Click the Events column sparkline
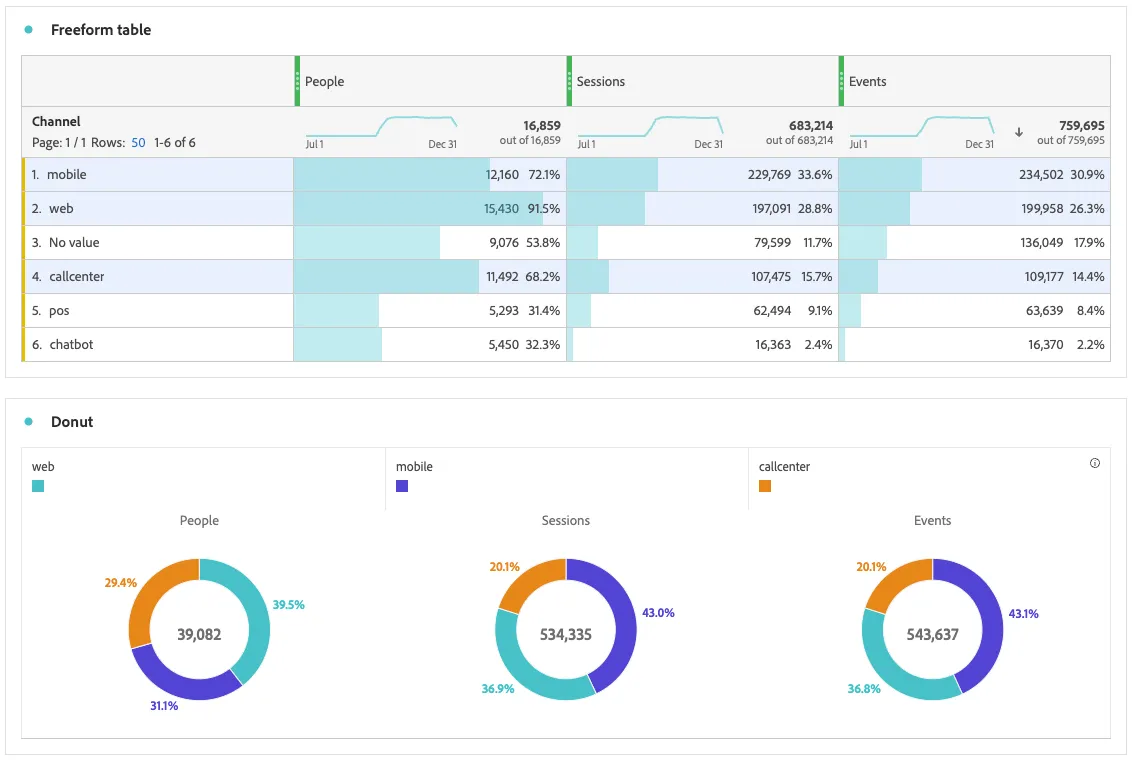The image size is (1135, 765). (921, 127)
